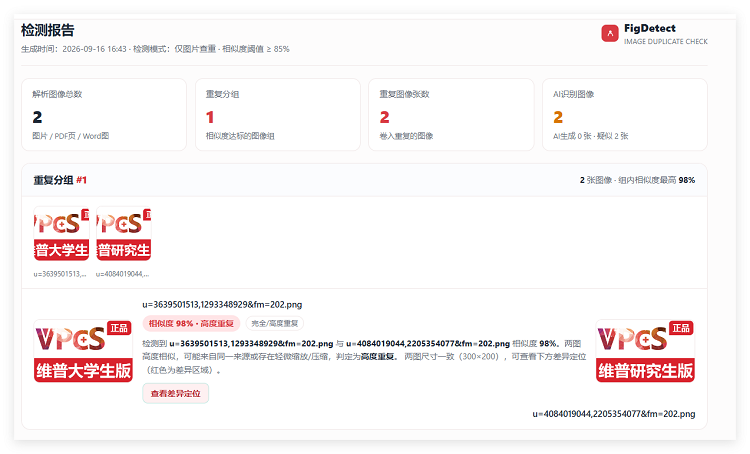This screenshot has height=454, width=750.
Task: Click the 完全/高度重复 tag
Action: click(275, 323)
